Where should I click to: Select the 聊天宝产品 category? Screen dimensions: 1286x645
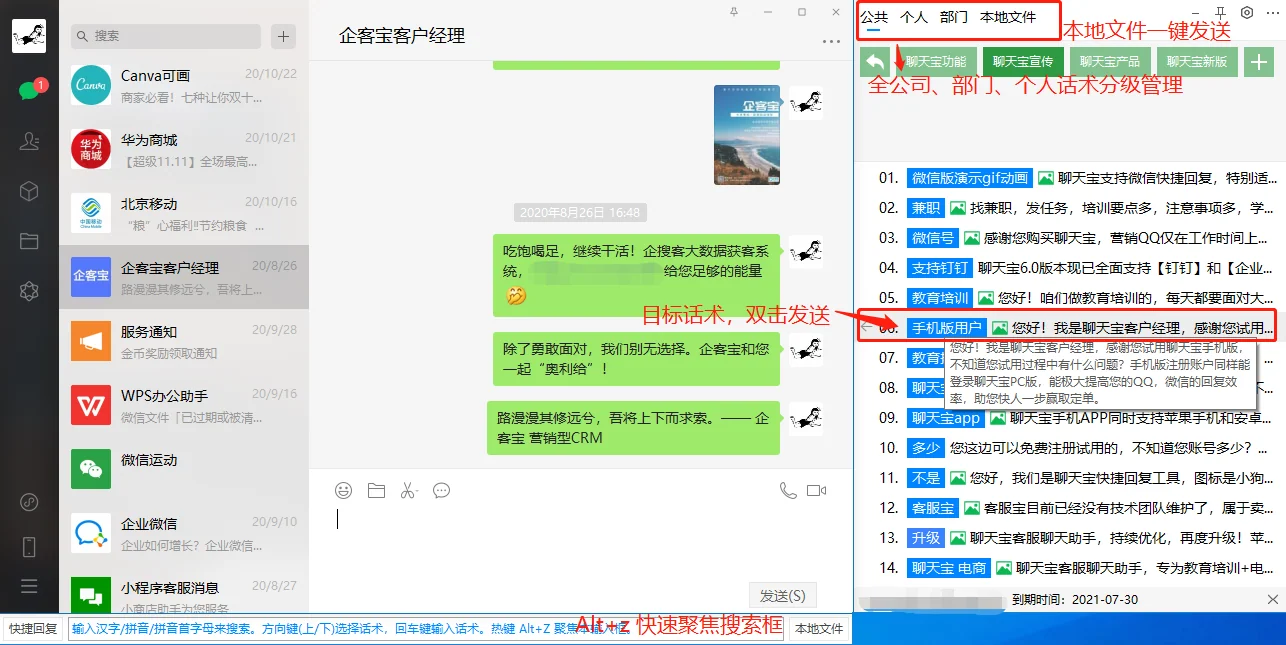coord(1110,61)
